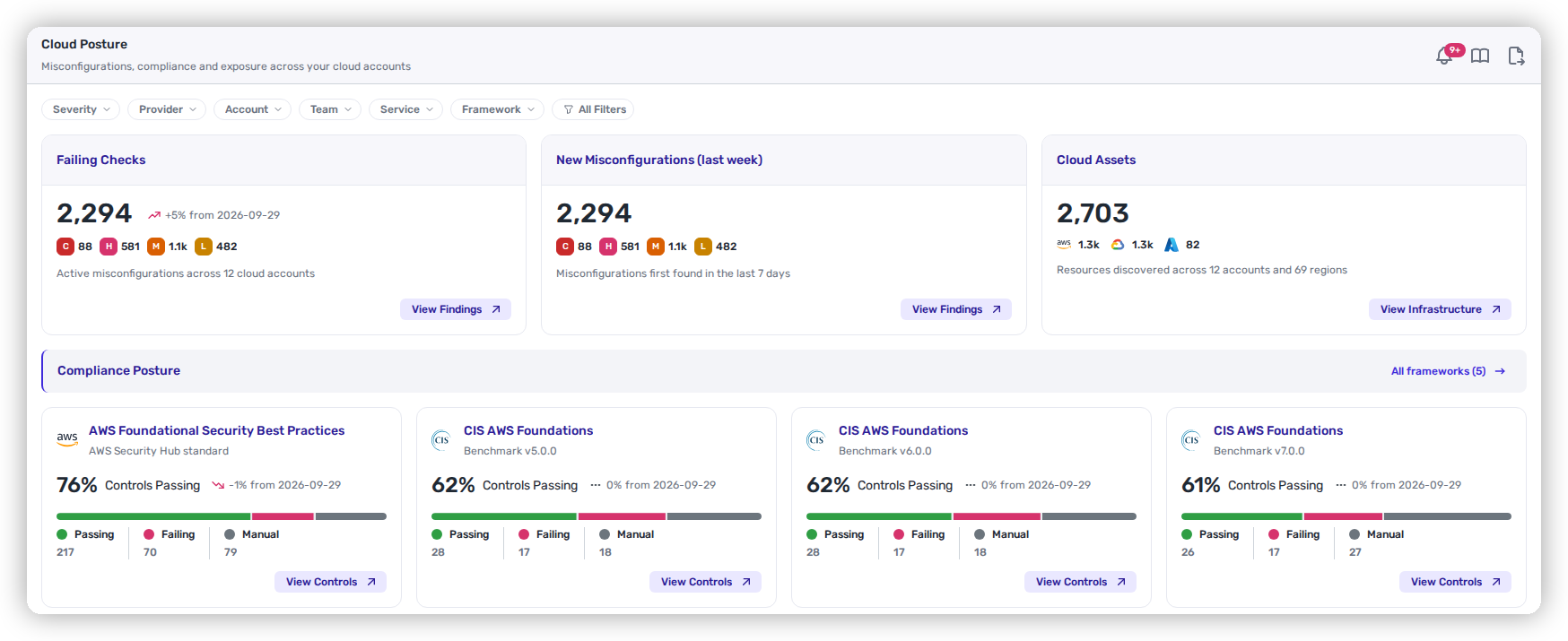1568x641 pixels.
Task: Click the AWS logo in Cloud Assets
Action: (1064, 244)
